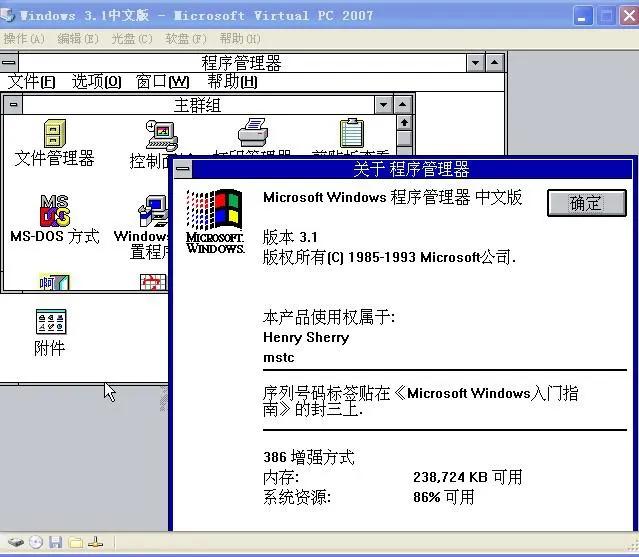The height and width of the screenshot is (557, 639).
Task: Click the 程序管理器 title bar
Action: [x=242, y=62]
